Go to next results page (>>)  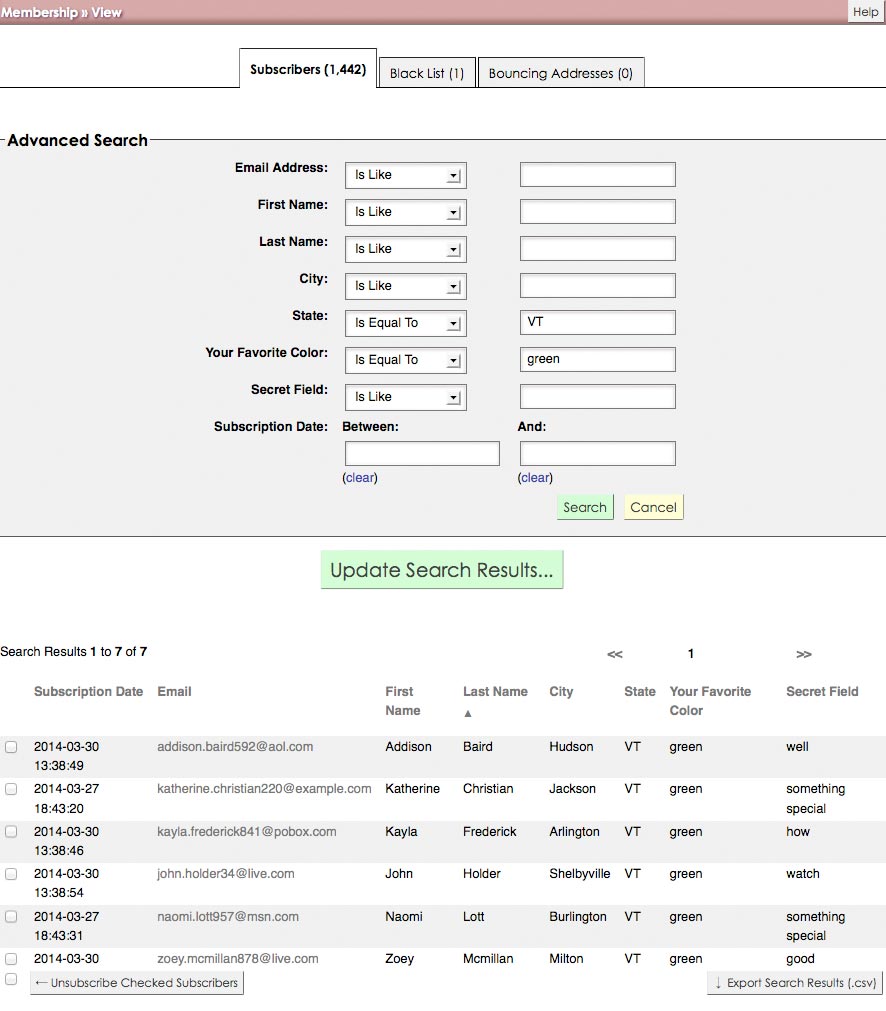click(803, 654)
